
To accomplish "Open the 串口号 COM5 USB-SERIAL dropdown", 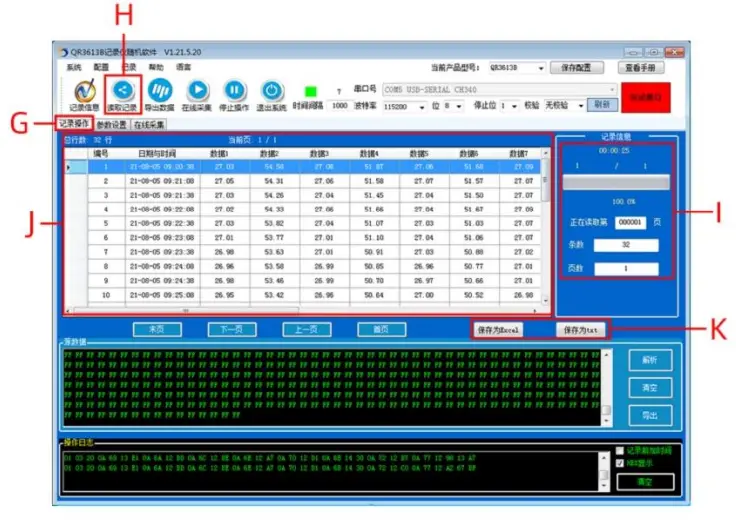I will pos(500,89).
